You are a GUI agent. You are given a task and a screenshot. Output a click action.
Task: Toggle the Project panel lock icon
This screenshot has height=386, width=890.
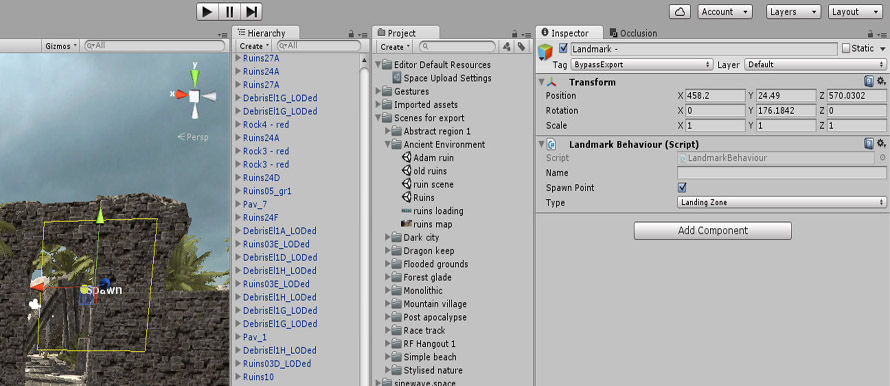tap(515, 33)
